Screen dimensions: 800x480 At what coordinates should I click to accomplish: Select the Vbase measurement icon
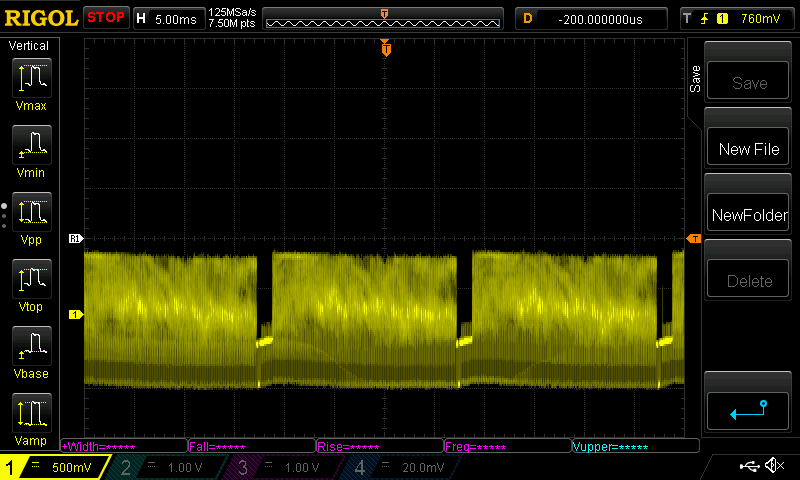tap(32, 346)
